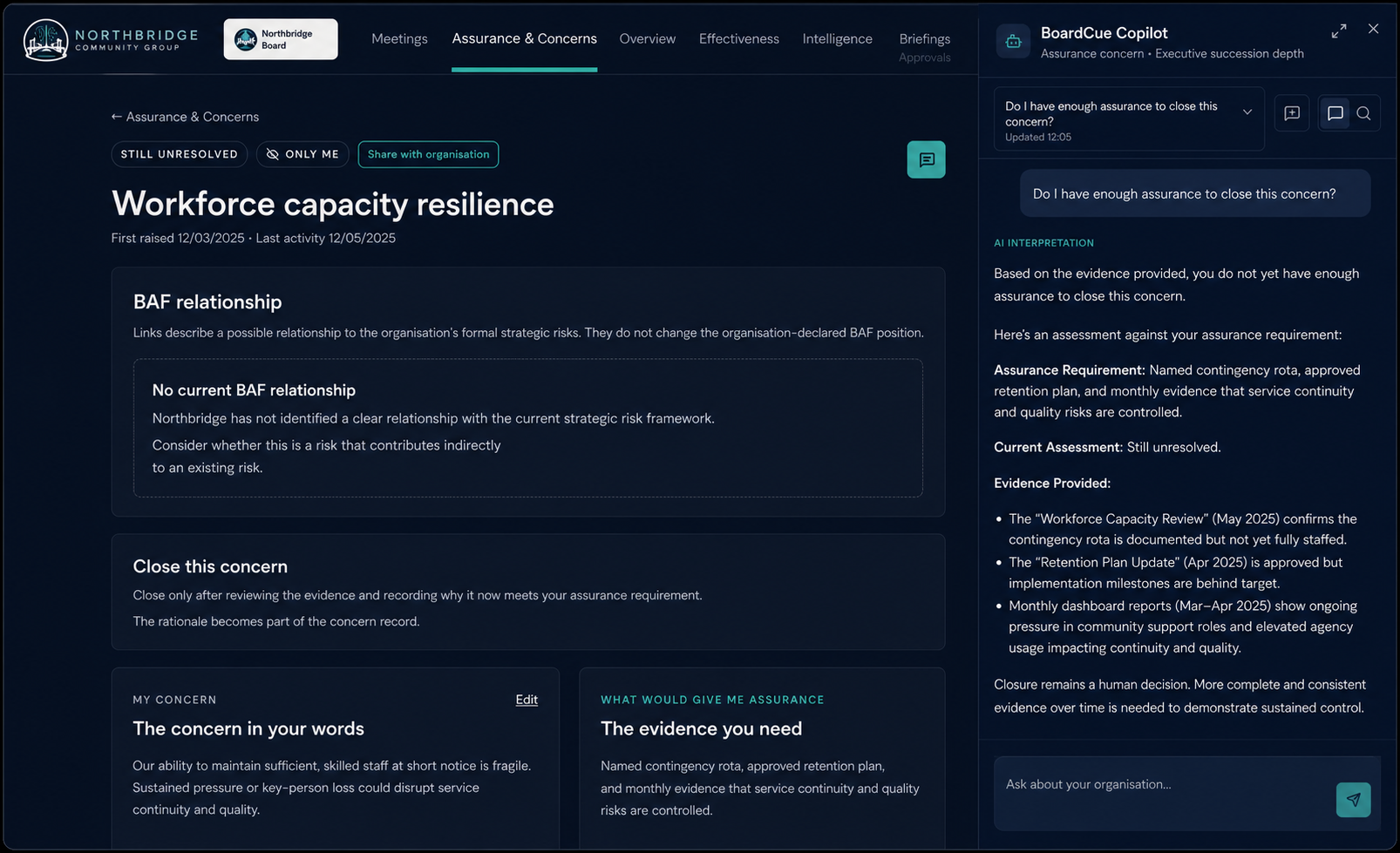
Task: Click the Still Unresolved status badge
Action: point(180,154)
